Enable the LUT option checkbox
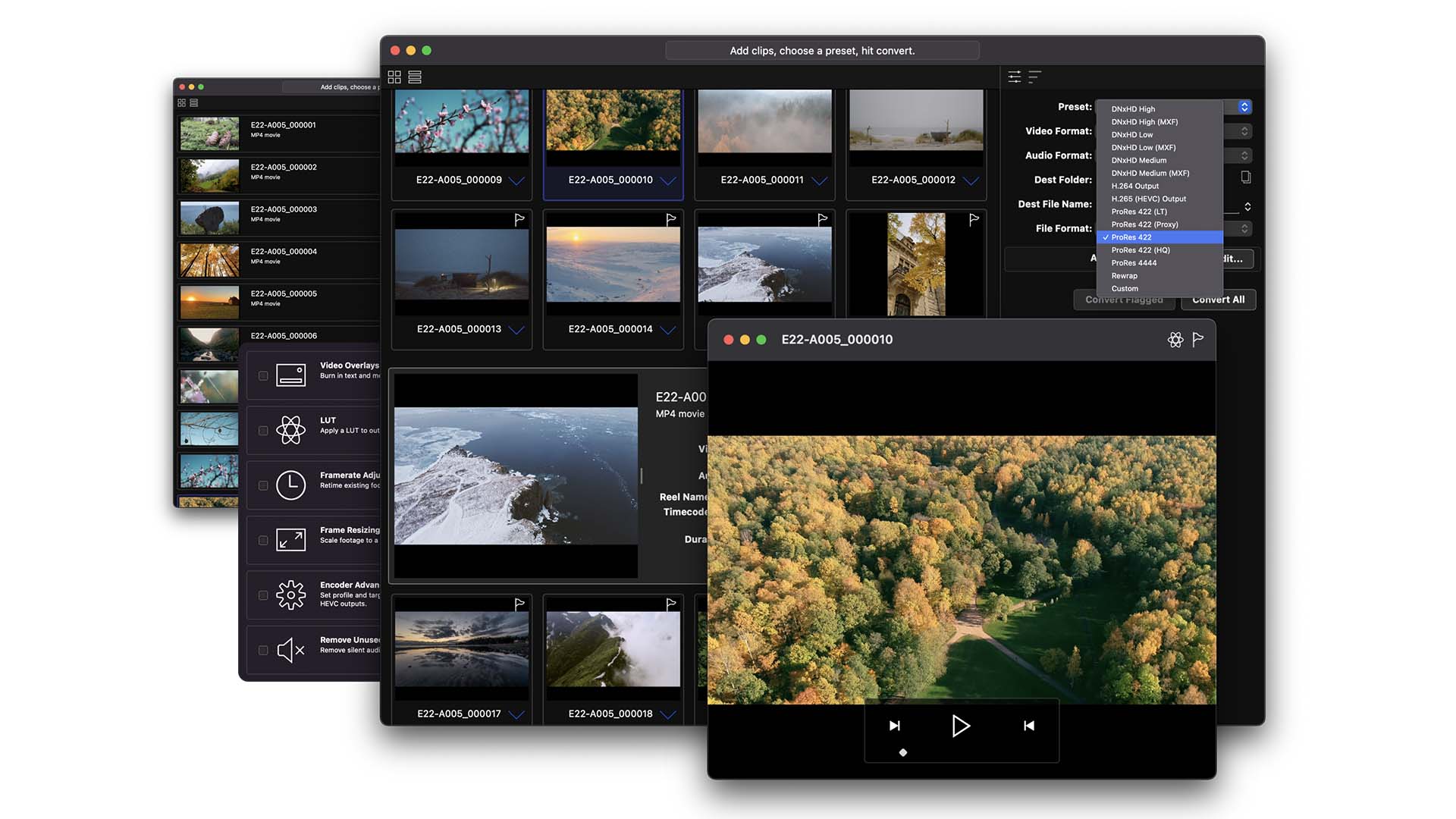1456x819 pixels. tap(263, 431)
